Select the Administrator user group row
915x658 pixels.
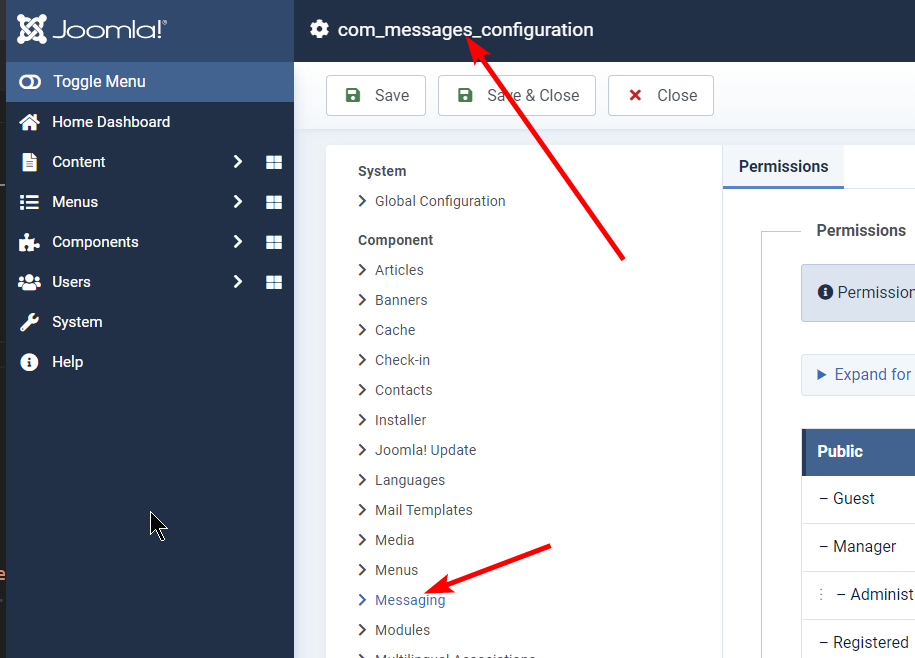click(858, 594)
